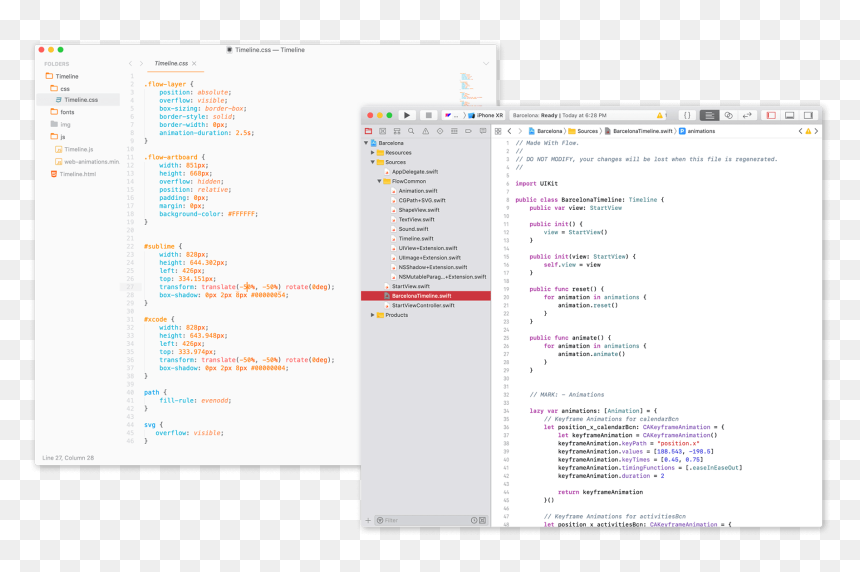Open related items grid in Xcode jump bar
Viewport: 860px width, 572px height.
[498, 131]
